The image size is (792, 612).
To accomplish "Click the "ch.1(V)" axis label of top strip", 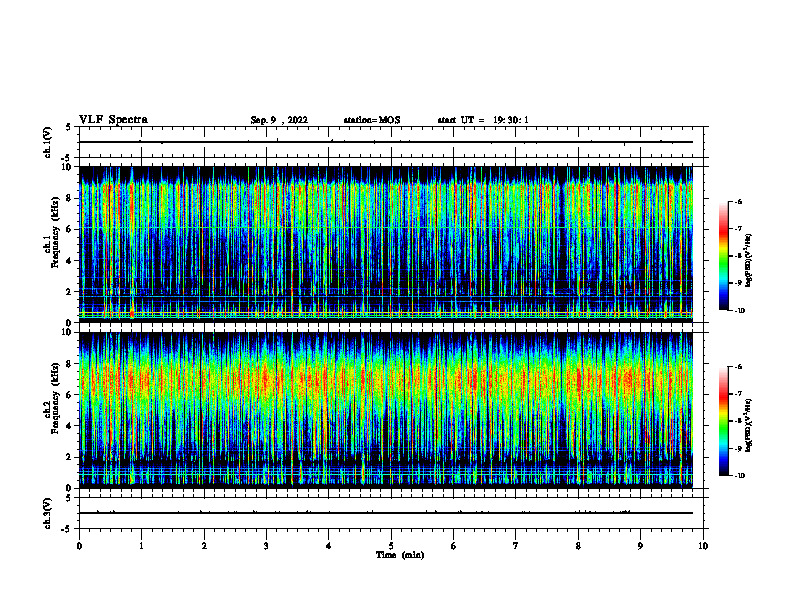I will point(48,142).
